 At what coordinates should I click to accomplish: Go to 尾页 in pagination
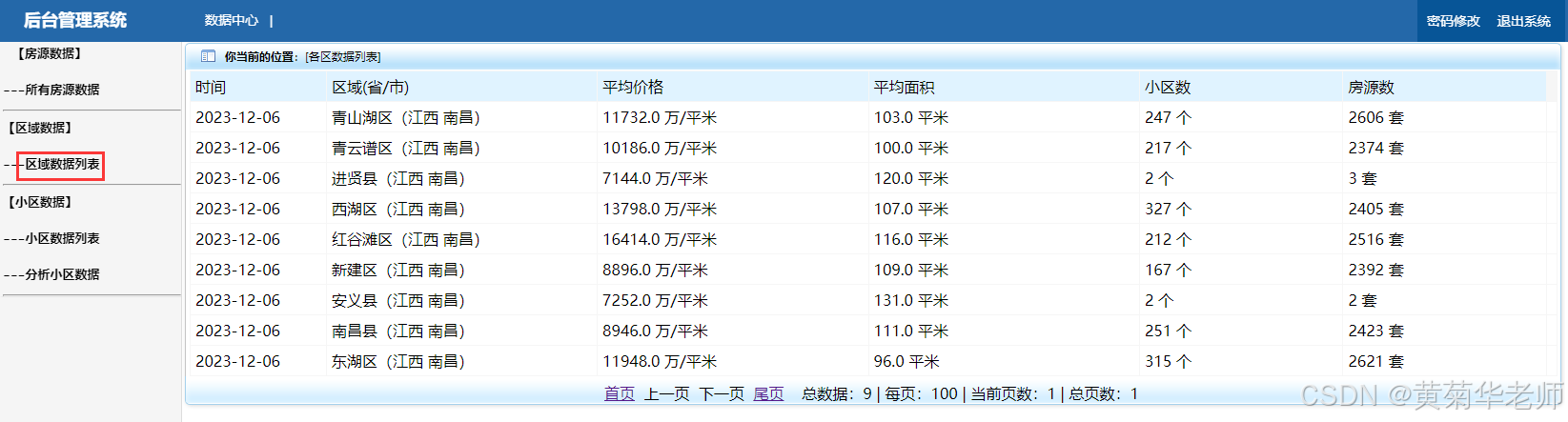point(768,393)
